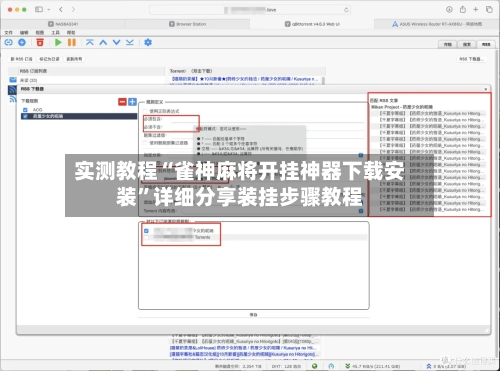Open the 编辑 menu
500x371 pixels.
pyautogui.click(x=24, y=32)
